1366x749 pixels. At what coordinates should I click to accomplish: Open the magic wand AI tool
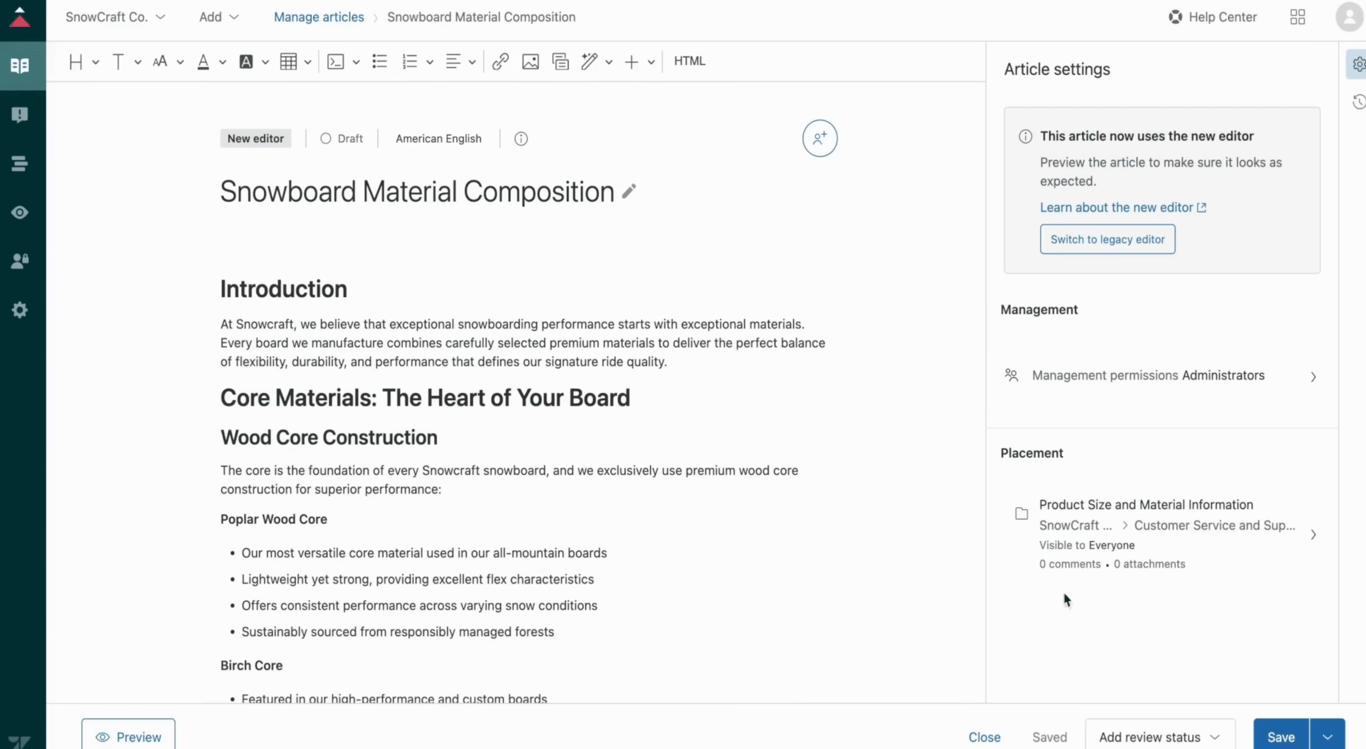(x=589, y=62)
